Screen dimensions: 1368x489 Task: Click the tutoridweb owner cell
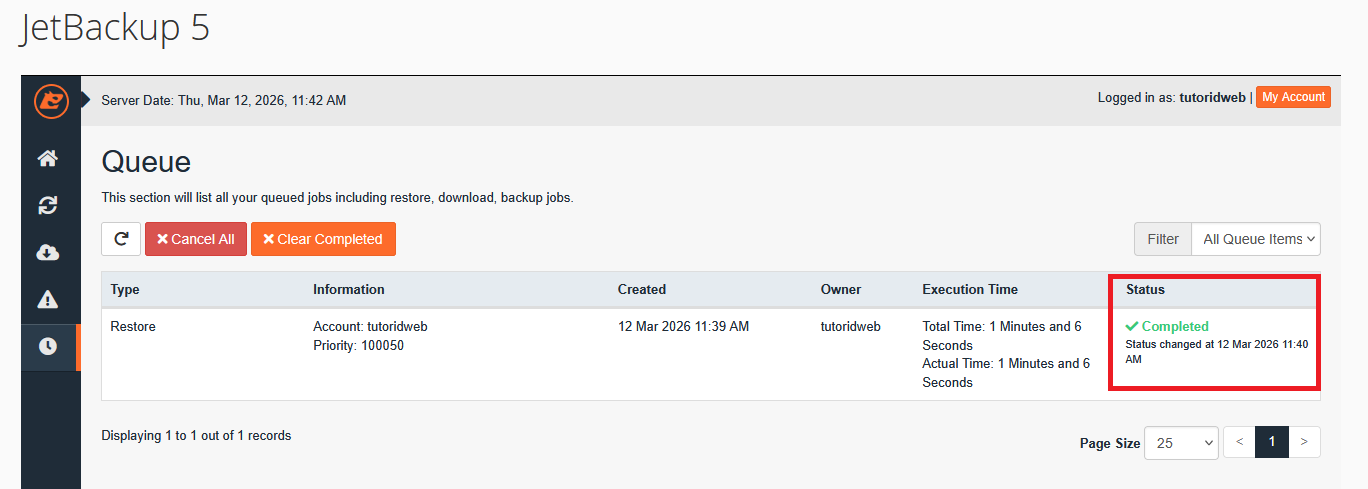coord(851,326)
